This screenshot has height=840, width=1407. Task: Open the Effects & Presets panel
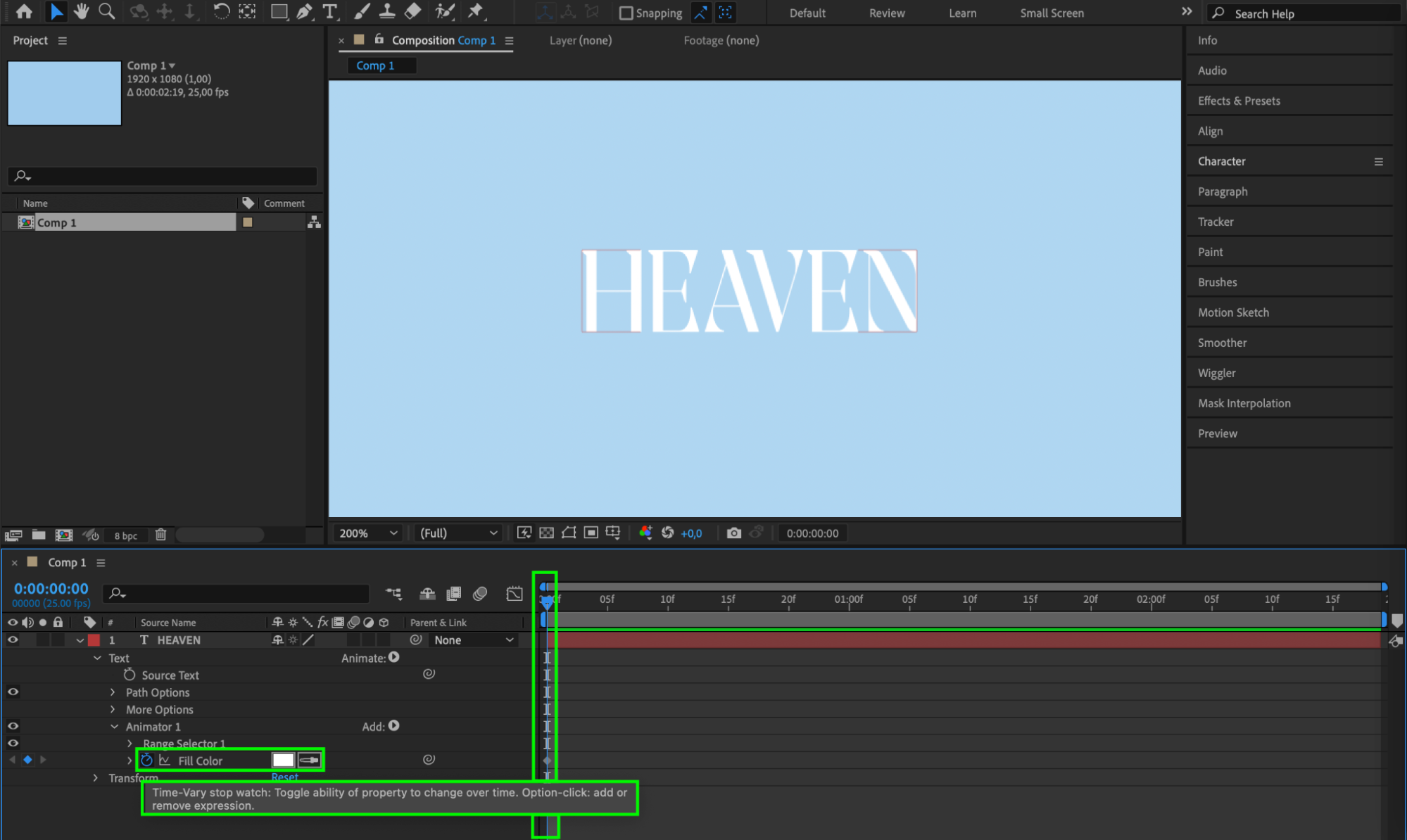pos(1239,101)
